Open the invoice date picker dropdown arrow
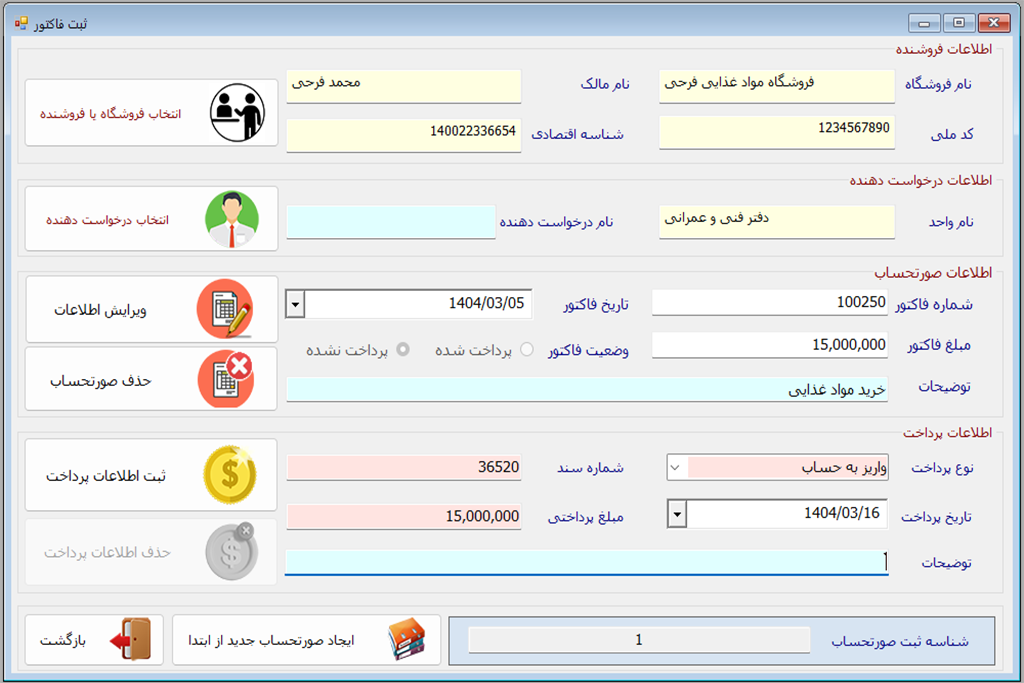Screen dimensions: 1024x683 coord(295,303)
